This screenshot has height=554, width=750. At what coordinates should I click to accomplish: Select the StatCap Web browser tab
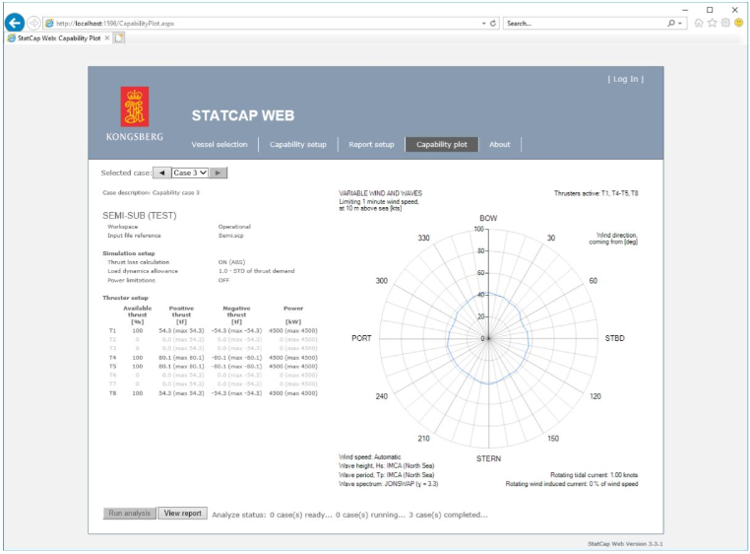pos(58,38)
